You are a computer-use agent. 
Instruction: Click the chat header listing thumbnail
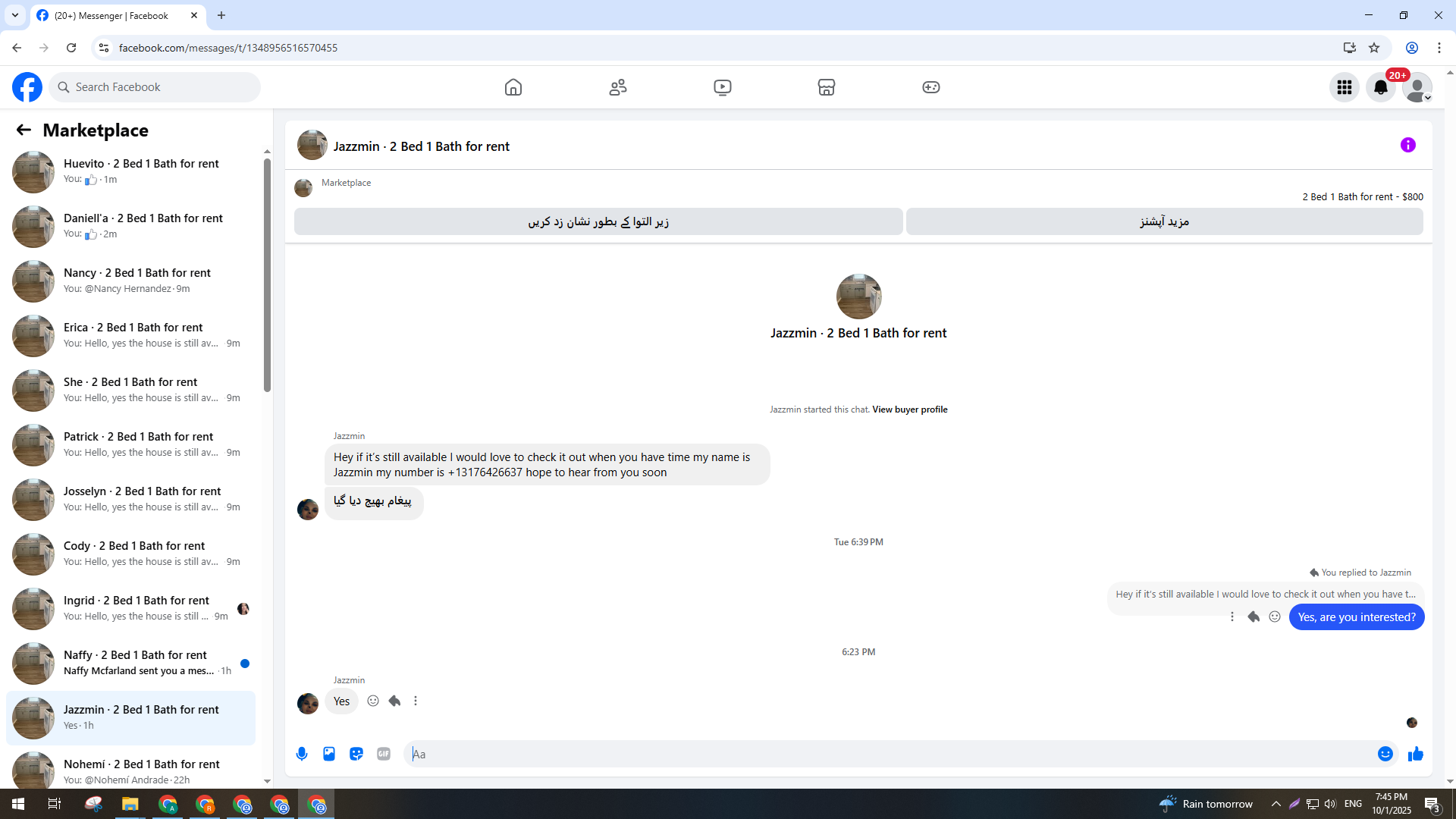[312, 145]
